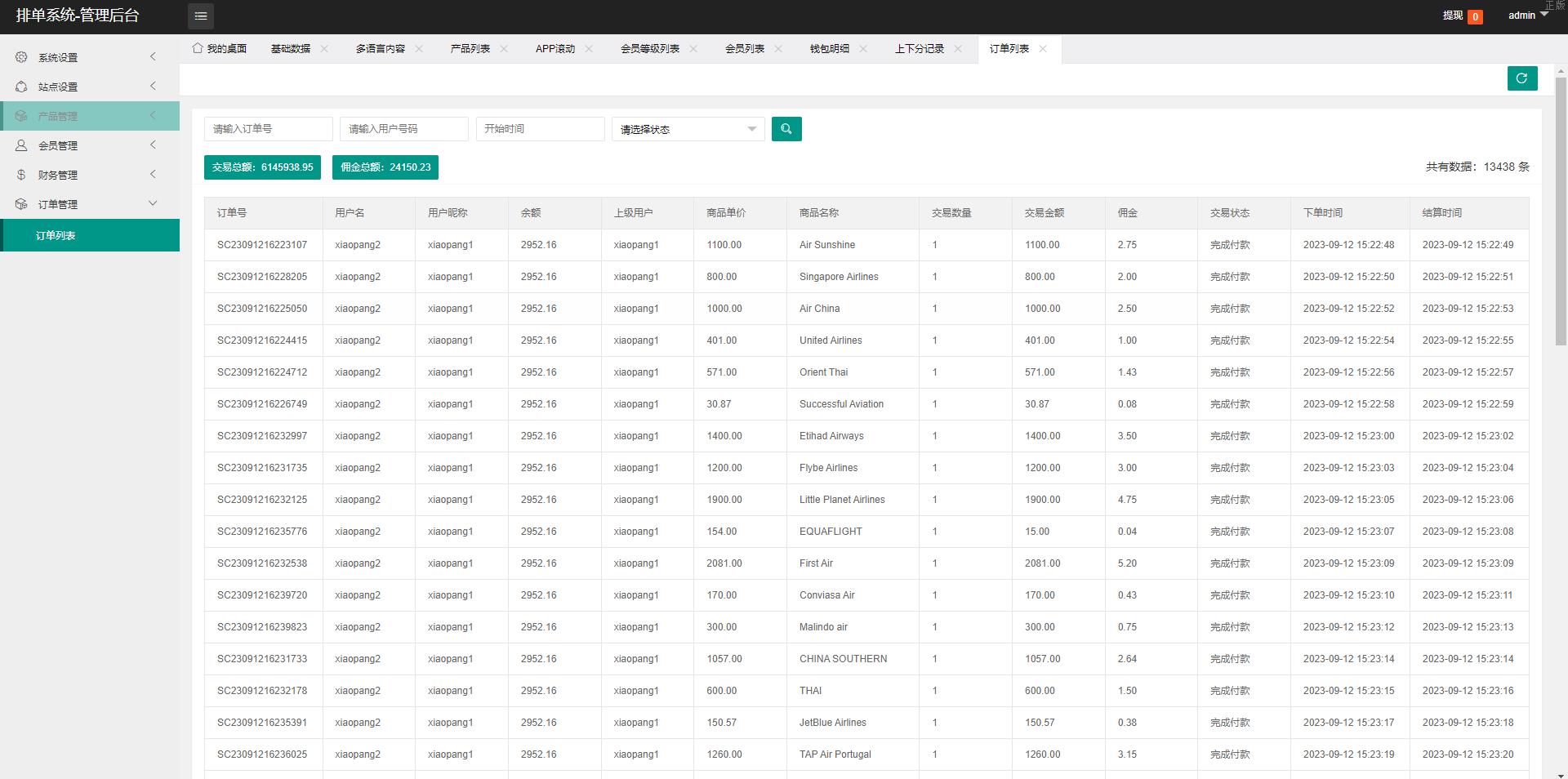Close the 钱包明细 tab
Image resolution: width=1568 pixels, height=779 pixels.
click(x=863, y=49)
